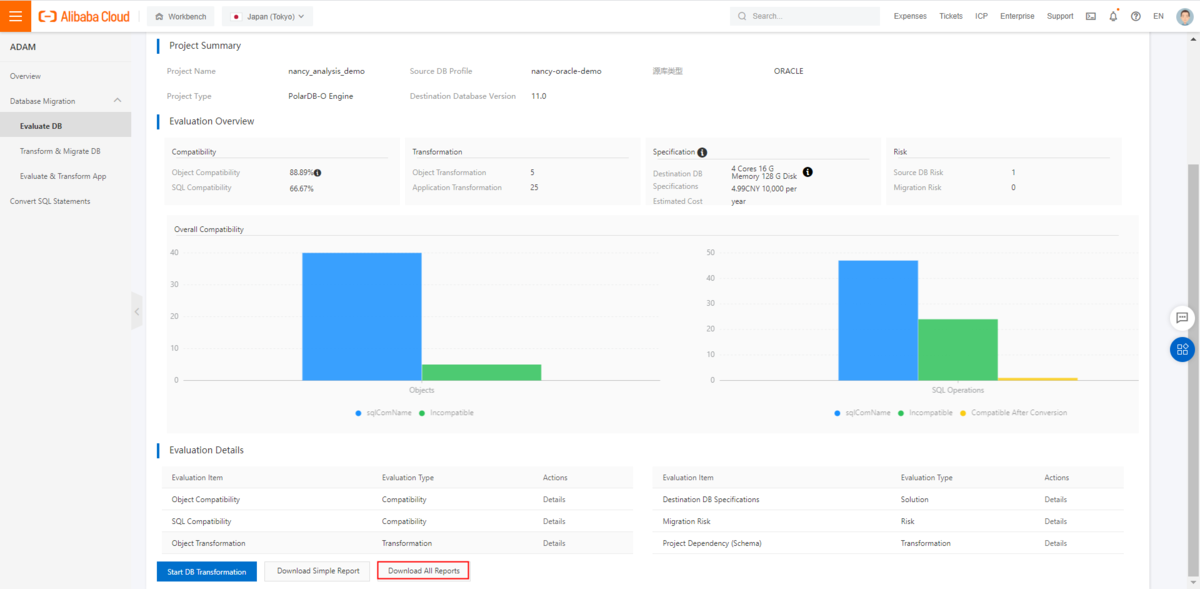The height and width of the screenshot is (589, 1200).
Task: Toggle Incompatible legend under Objects chart
Action: tap(446, 412)
